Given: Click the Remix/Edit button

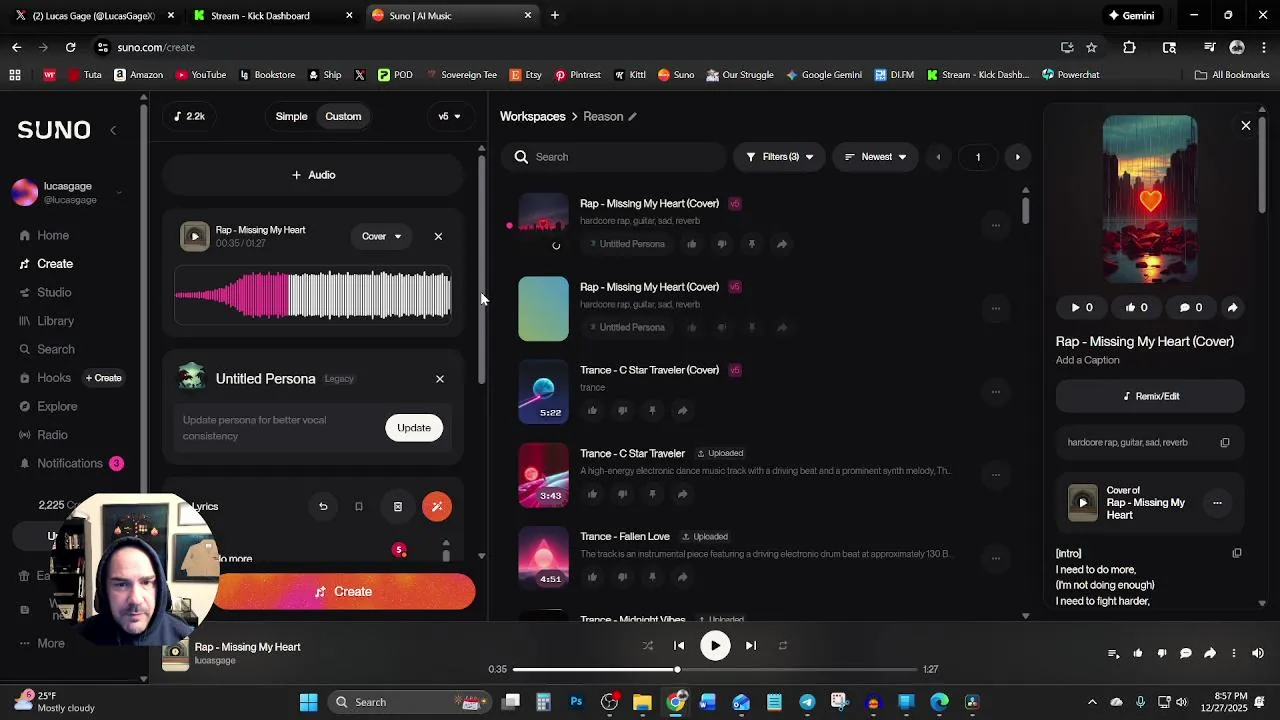Looking at the screenshot, I should click(1150, 397).
